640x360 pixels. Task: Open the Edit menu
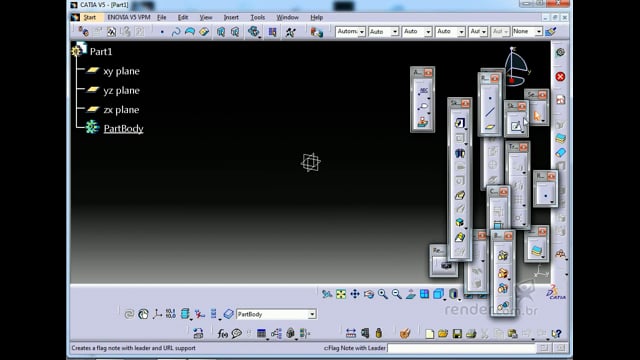coord(183,17)
